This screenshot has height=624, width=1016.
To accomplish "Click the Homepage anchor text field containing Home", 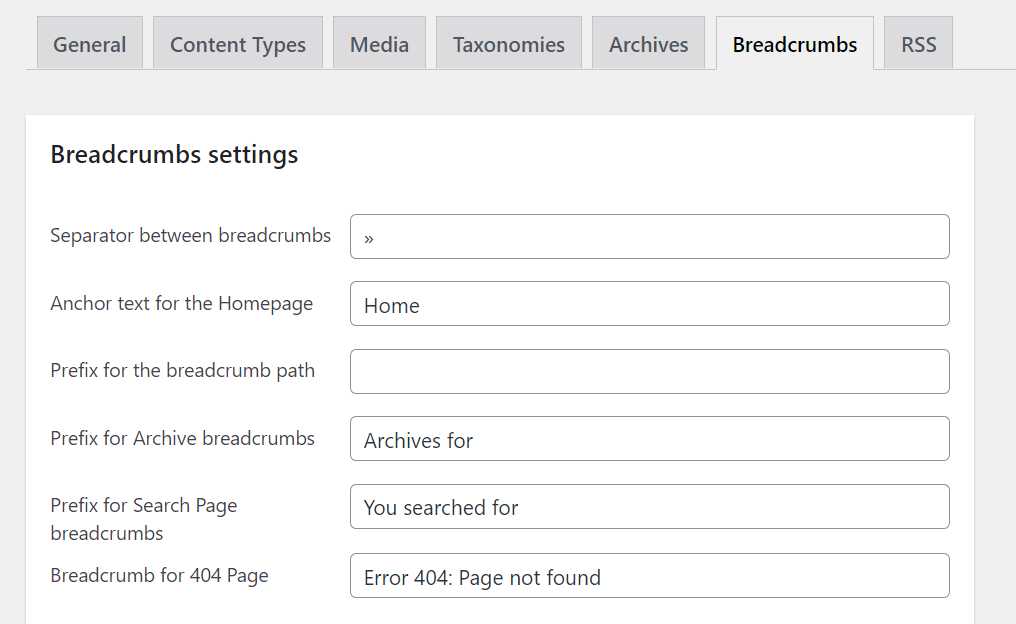I will (649, 304).
